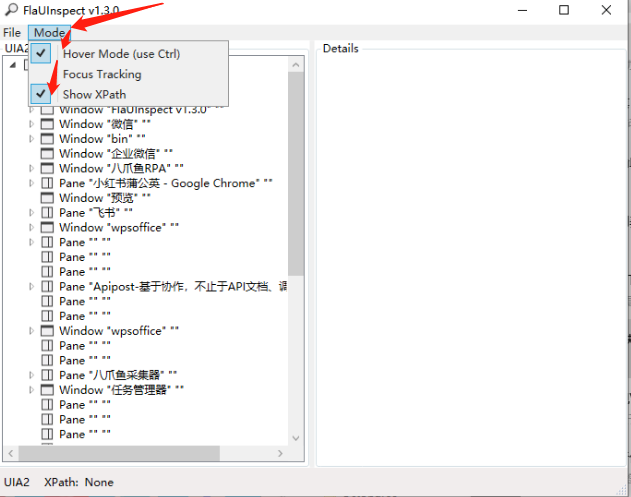Click the FlaUInspect magnifier title bar icon
This screenshot has width=631, height=497.
tap(11, 10)
